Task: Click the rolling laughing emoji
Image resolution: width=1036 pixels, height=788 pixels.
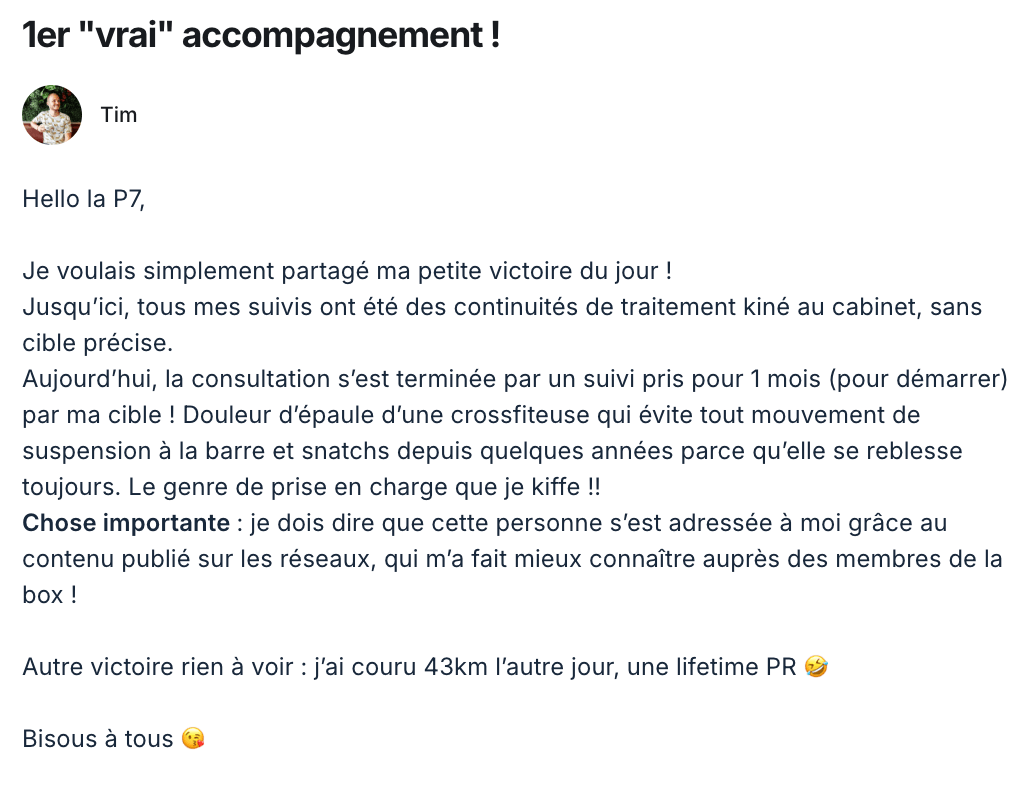Action: (x=817, y=666)
